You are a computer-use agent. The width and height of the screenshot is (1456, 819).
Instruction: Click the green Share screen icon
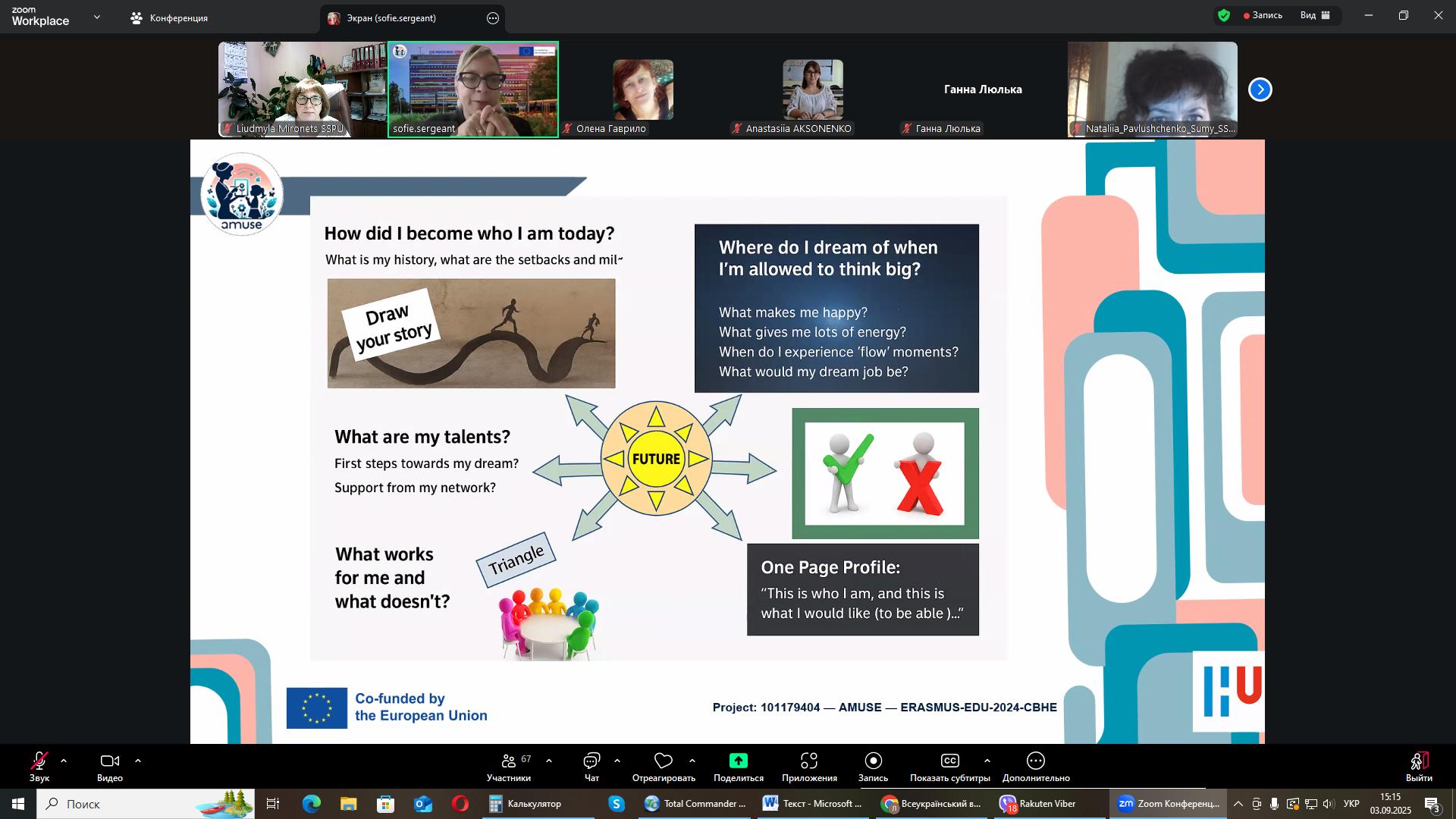[738, 761]
